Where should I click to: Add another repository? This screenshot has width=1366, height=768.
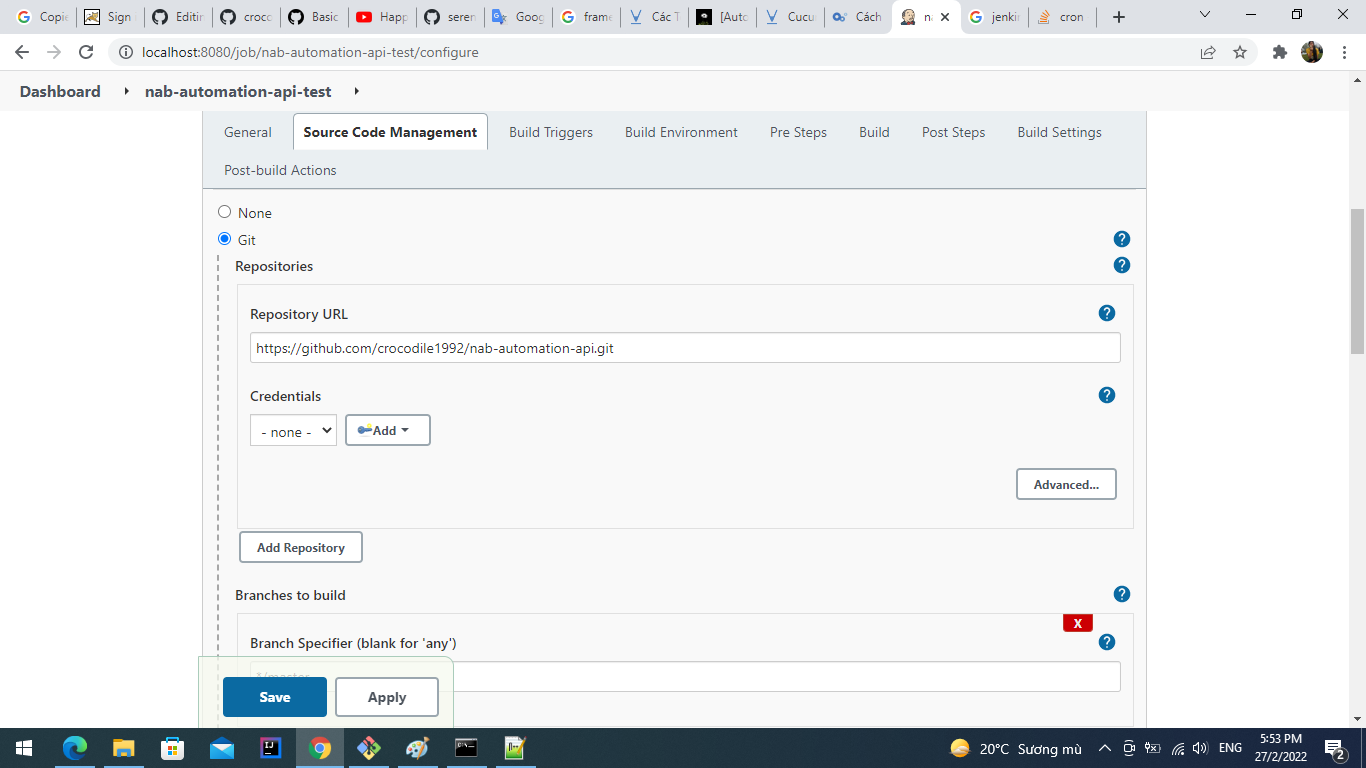(x=301, y=547)
